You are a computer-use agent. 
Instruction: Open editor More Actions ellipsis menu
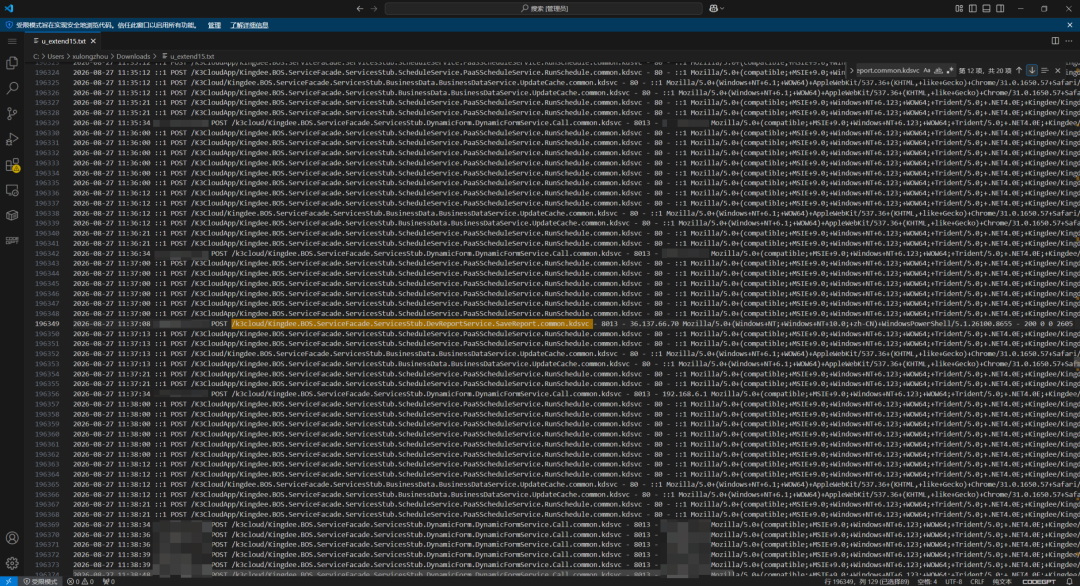pos(1068,41)
